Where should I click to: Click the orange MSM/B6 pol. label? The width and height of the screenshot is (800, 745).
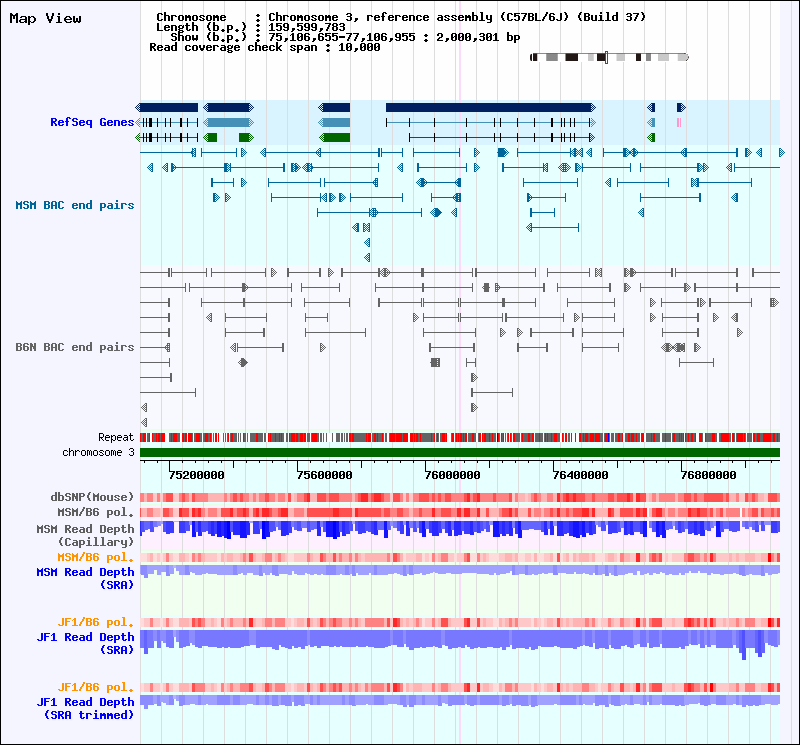click(x=95, y=557)
